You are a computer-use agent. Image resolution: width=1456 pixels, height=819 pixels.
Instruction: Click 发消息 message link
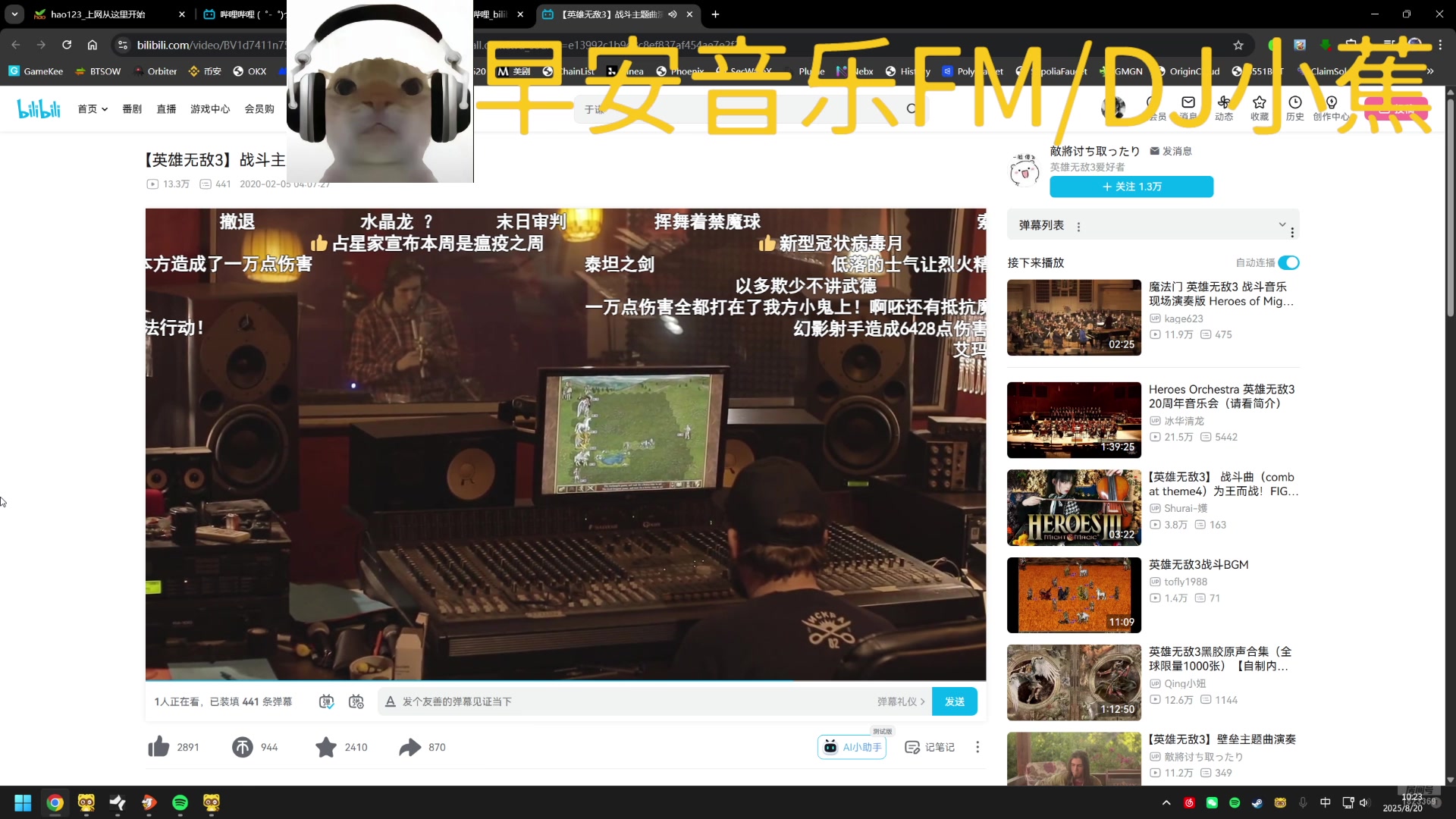pos(1171,151)
